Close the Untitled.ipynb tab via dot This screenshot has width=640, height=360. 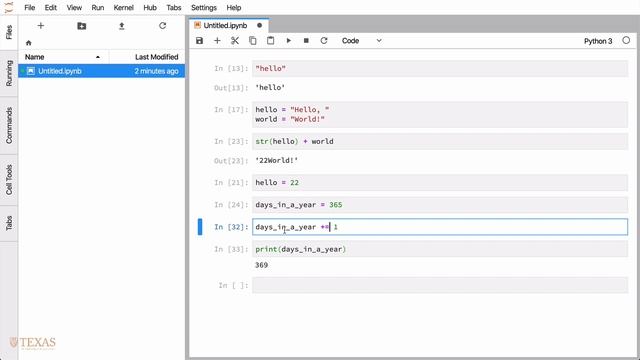coord(259,25)
